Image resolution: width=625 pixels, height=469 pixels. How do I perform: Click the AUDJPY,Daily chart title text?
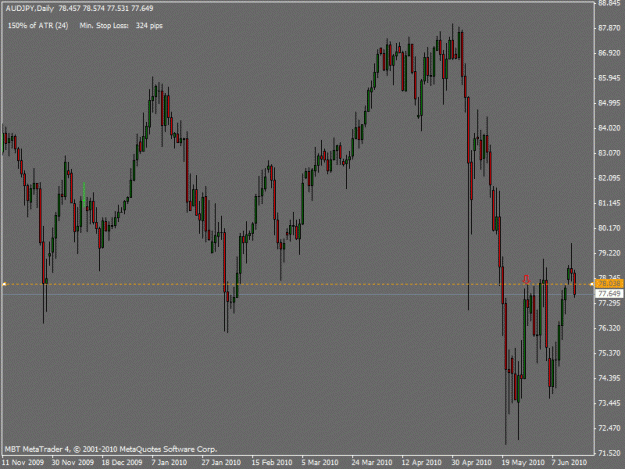point(30,8)
